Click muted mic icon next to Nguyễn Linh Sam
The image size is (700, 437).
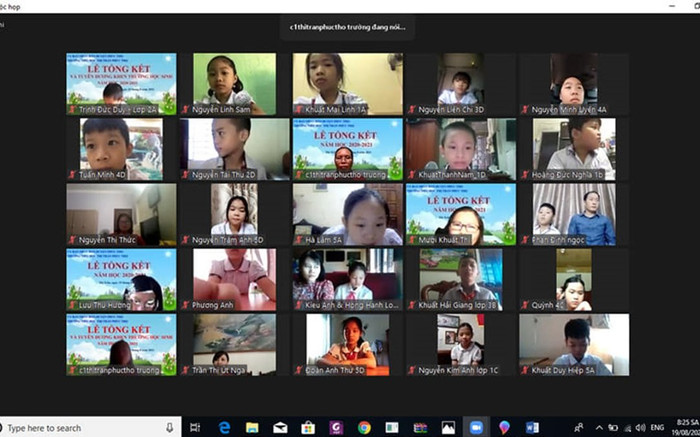[x=185, y=109]
